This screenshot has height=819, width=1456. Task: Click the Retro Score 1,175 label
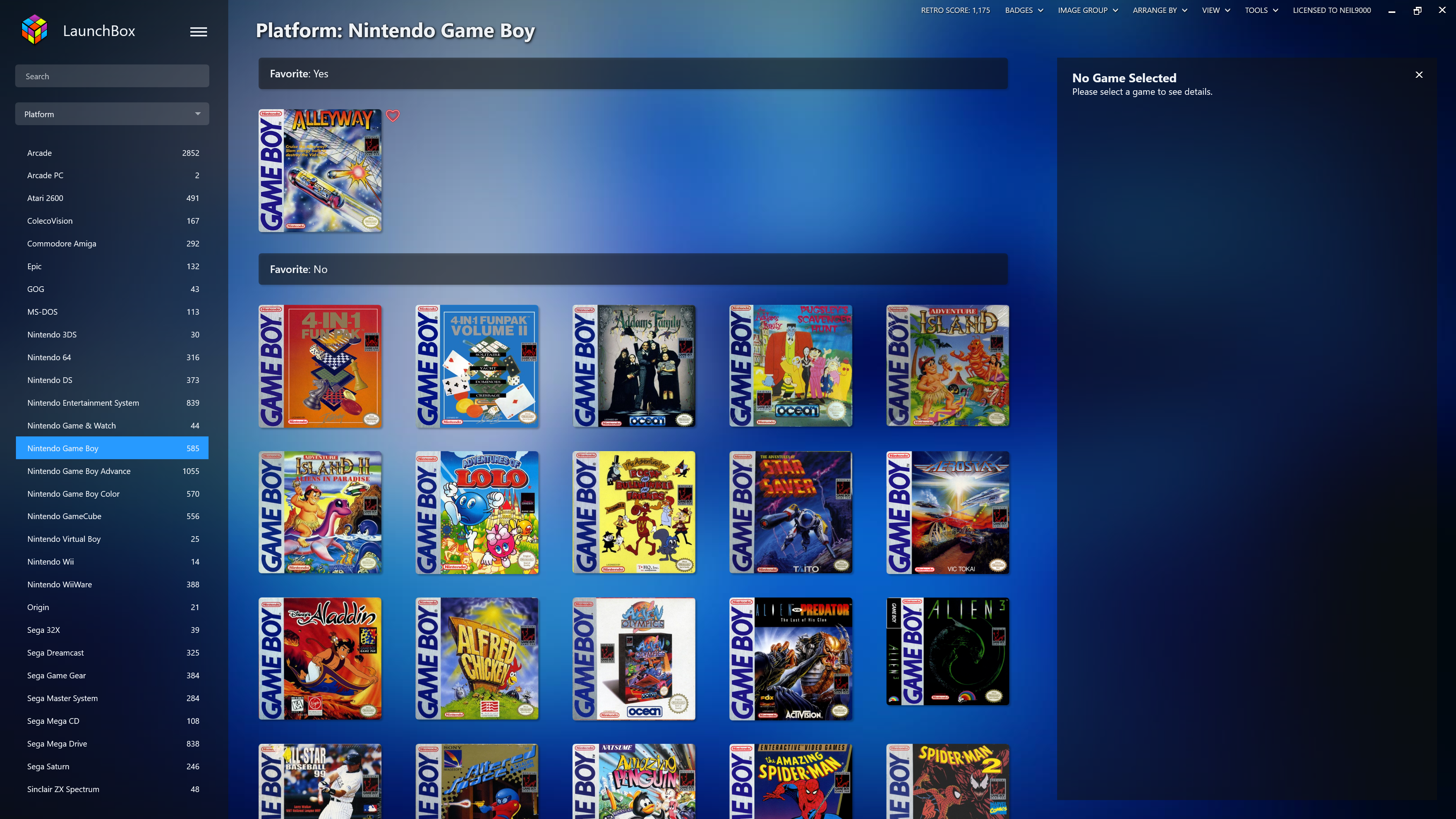(x=955, y=10)
